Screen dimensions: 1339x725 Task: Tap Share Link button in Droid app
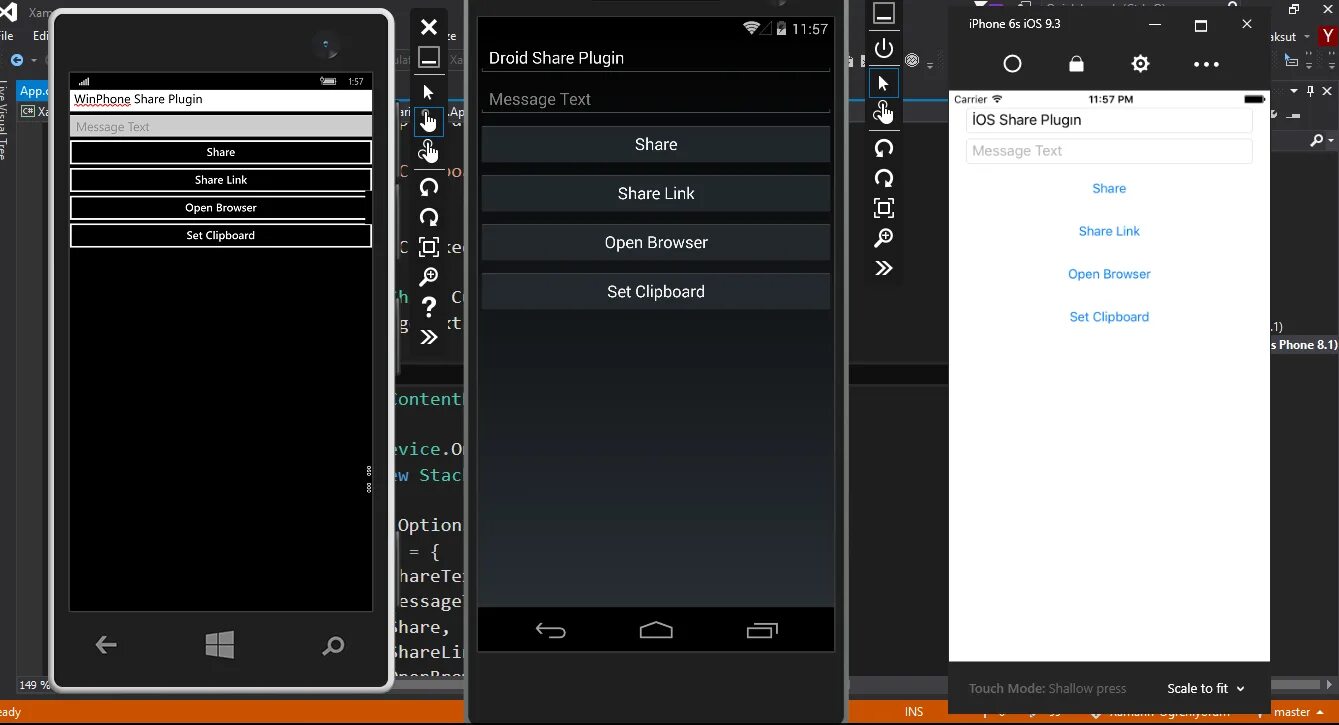click(x=656, y=193)
